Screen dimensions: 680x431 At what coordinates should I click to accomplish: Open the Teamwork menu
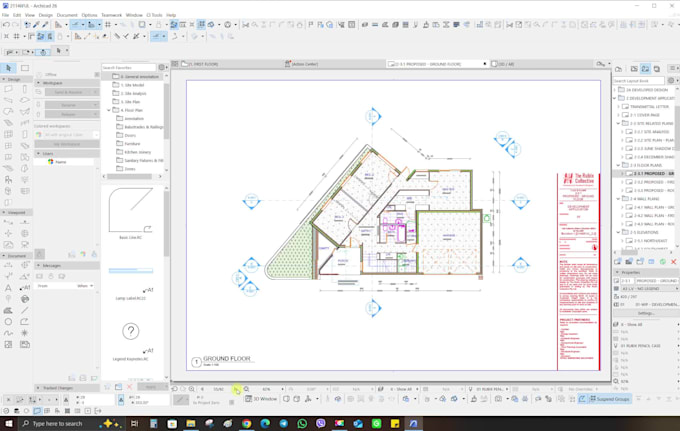coord(111,15)
